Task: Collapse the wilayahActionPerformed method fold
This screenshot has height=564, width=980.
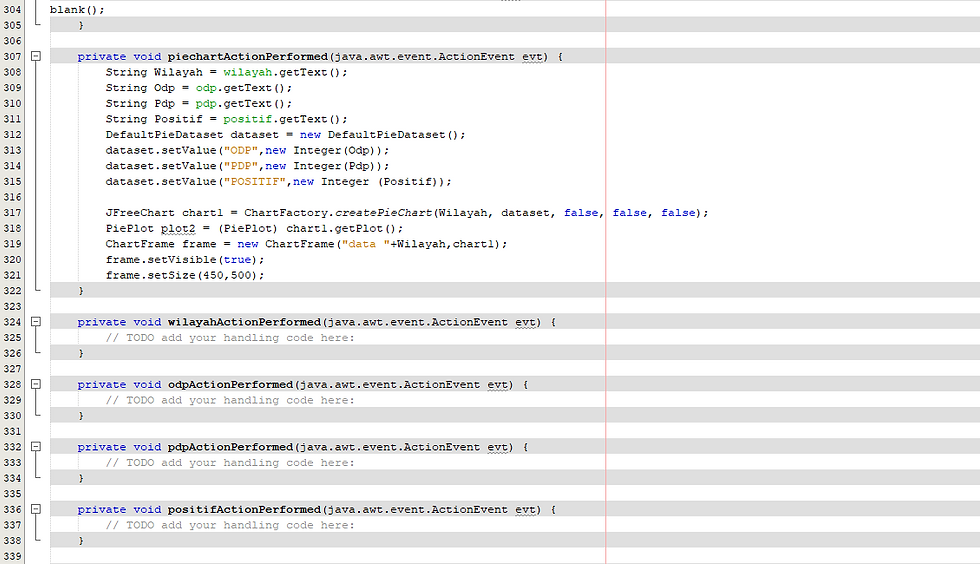Action: point(36,322)
